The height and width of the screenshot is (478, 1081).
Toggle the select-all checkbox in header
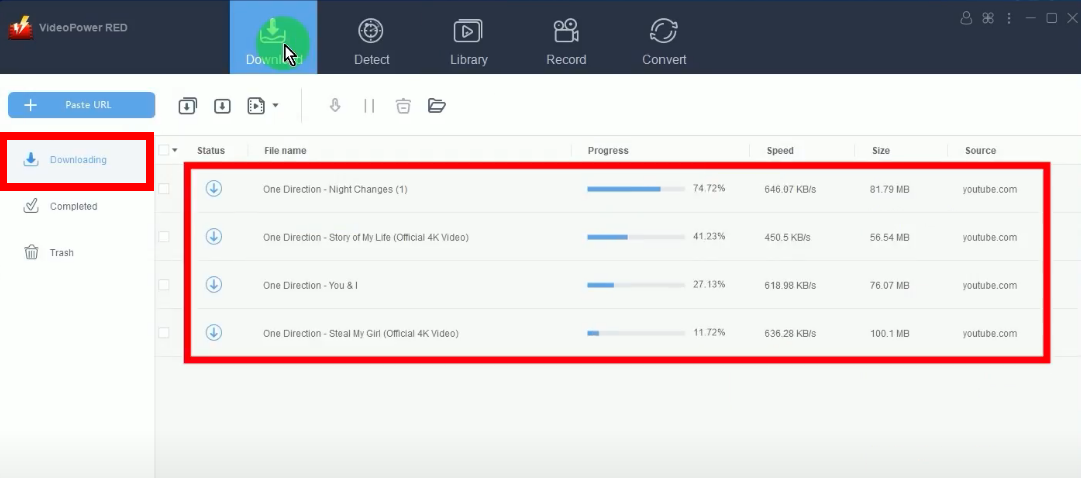163,150
